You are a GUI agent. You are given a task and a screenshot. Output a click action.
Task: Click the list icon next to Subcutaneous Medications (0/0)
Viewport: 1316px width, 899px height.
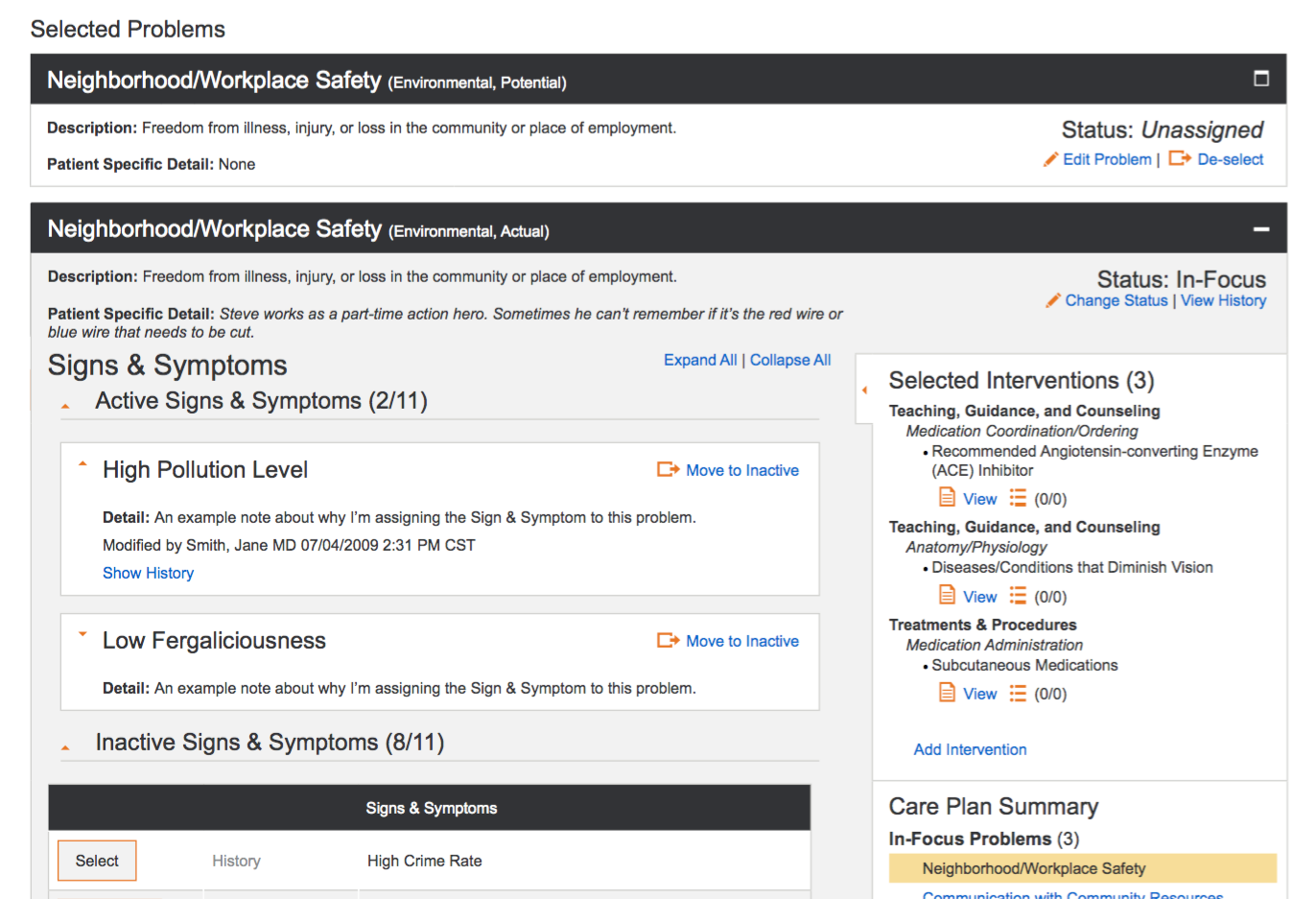1017,693
